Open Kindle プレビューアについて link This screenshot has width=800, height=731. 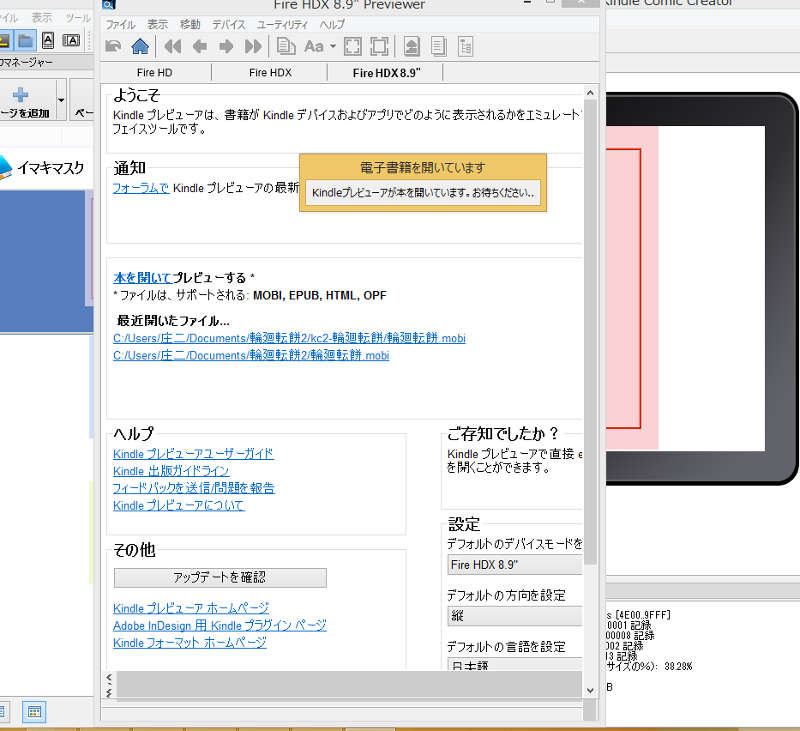(x=179, y=506)
